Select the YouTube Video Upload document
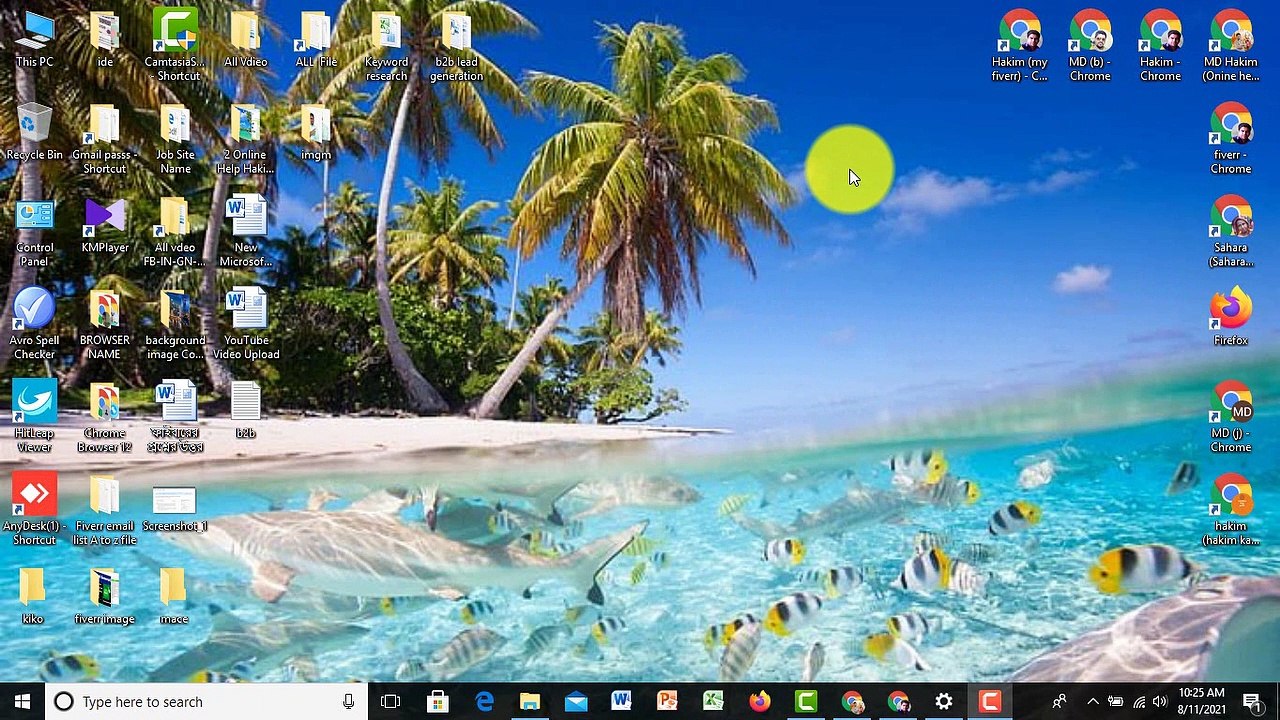 [246, 326]
